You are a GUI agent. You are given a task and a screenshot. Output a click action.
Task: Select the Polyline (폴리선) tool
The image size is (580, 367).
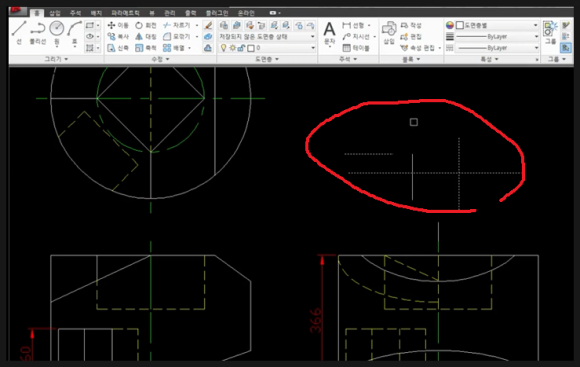(37, 33)
